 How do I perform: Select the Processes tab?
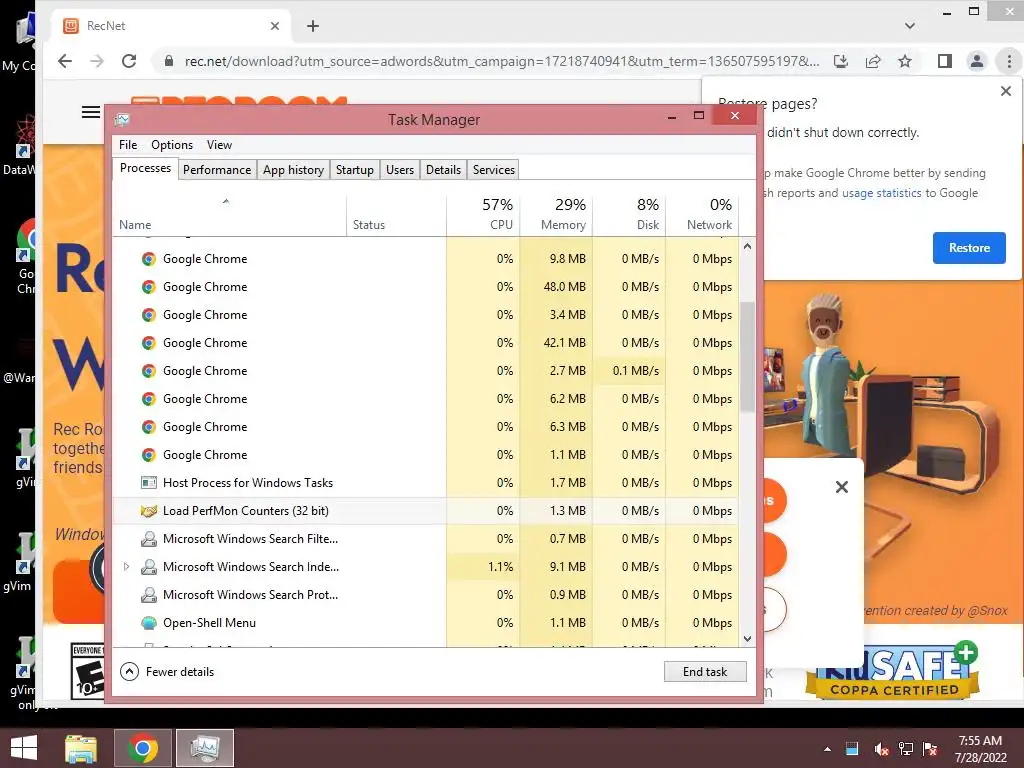click(145, 168)
